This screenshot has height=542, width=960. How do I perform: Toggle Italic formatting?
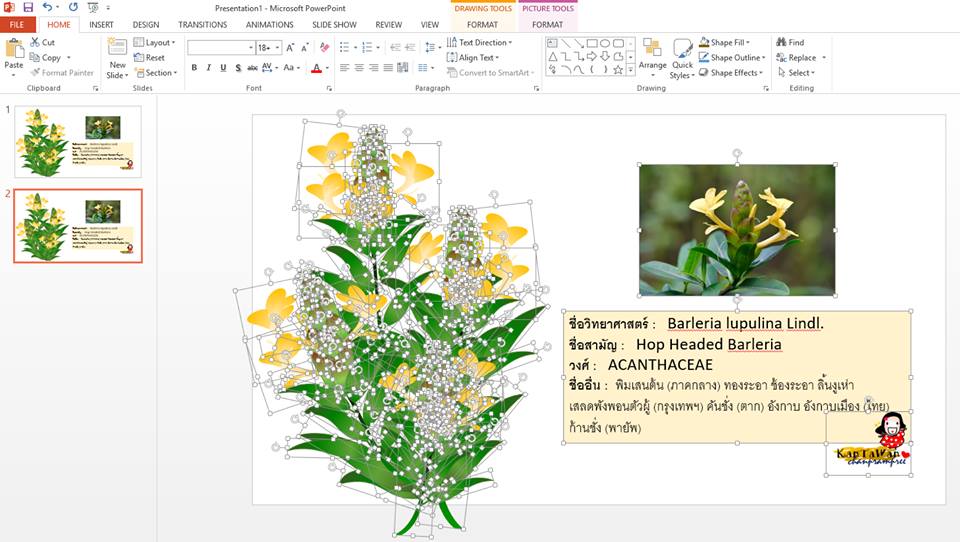point(209,68)
